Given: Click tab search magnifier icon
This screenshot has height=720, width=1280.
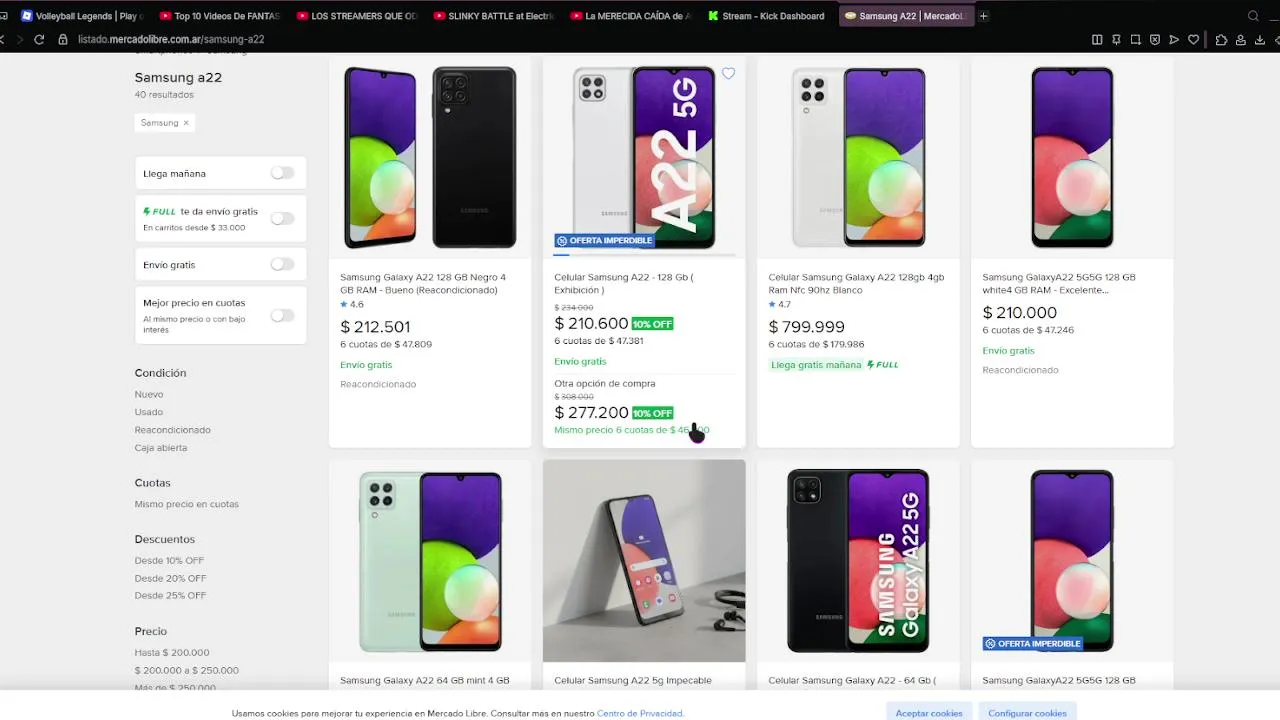Looking at the screenshot, I should [1253, 16].
